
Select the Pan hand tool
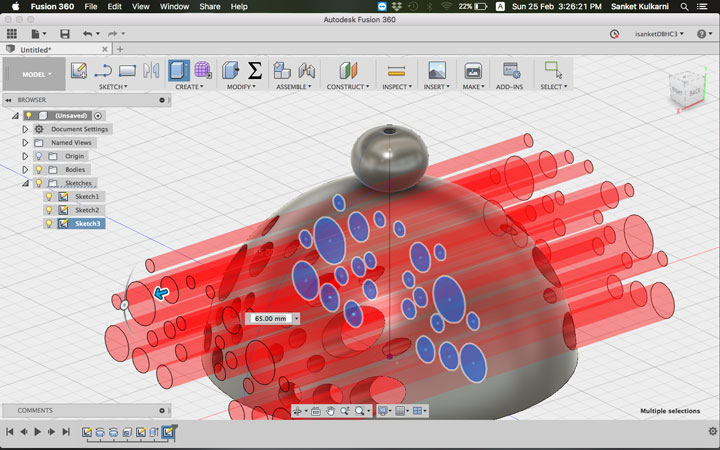(x=330, y=411)
